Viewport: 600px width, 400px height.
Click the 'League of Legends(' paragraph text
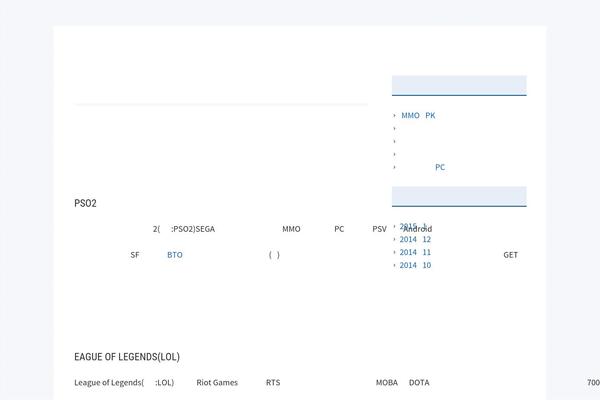[109, 382]
